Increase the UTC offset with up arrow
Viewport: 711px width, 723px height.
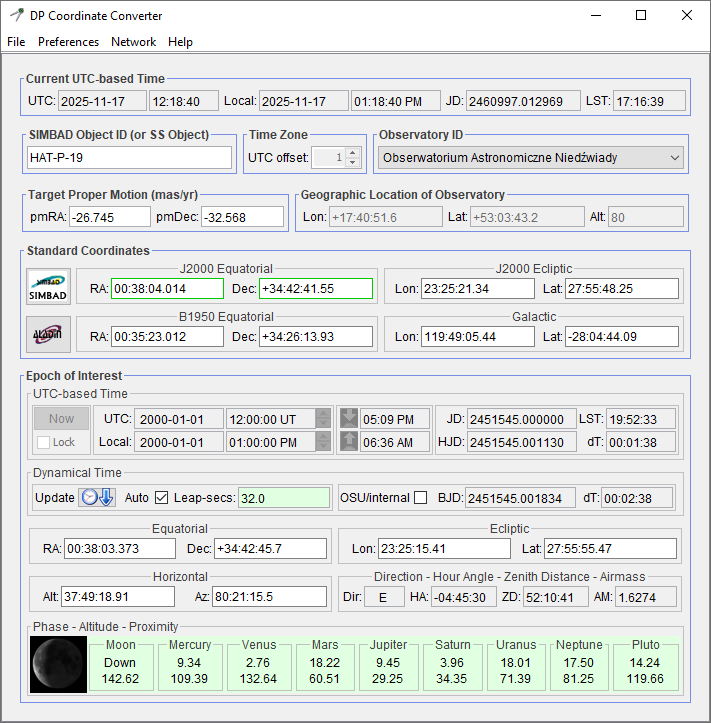point(353,152)
